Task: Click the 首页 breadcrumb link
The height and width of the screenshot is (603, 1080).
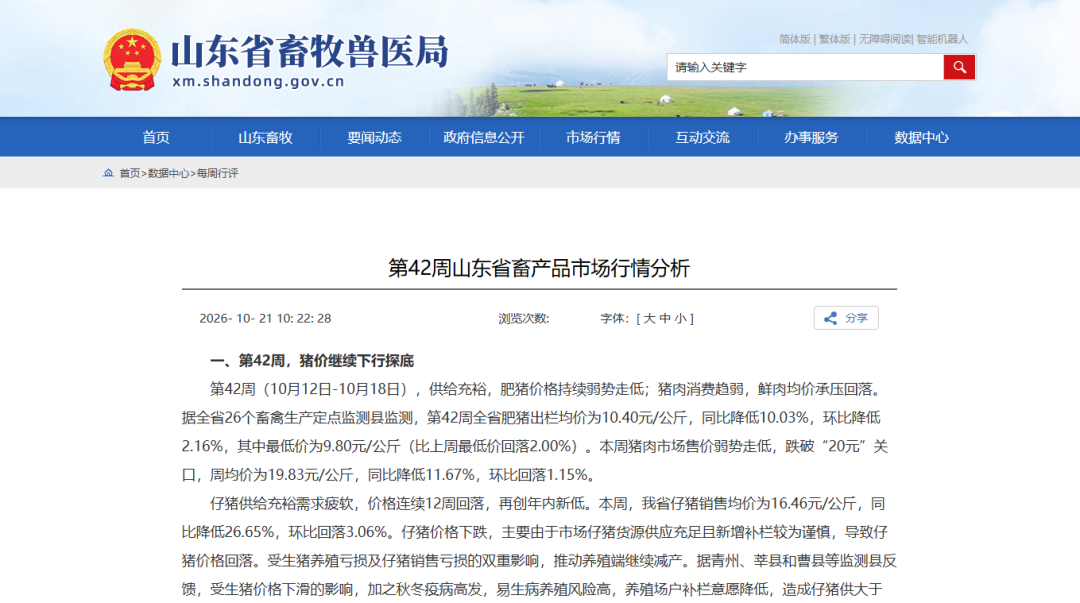Action: (129, 174)
